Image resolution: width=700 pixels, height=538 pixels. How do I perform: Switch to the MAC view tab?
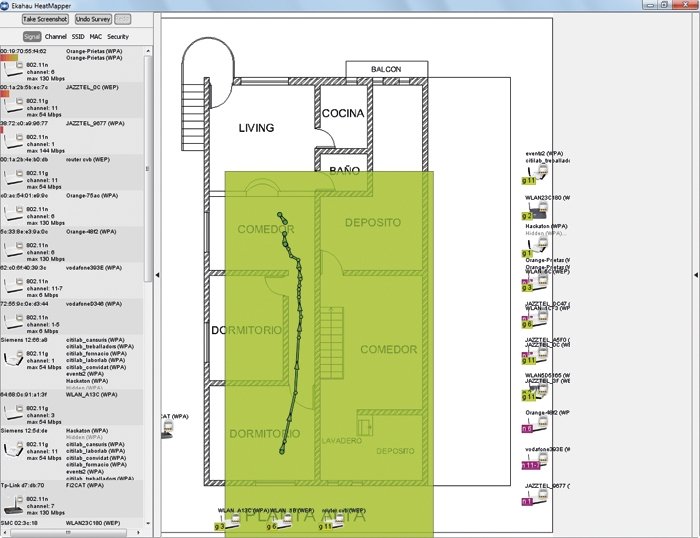[x=96, y=37]
